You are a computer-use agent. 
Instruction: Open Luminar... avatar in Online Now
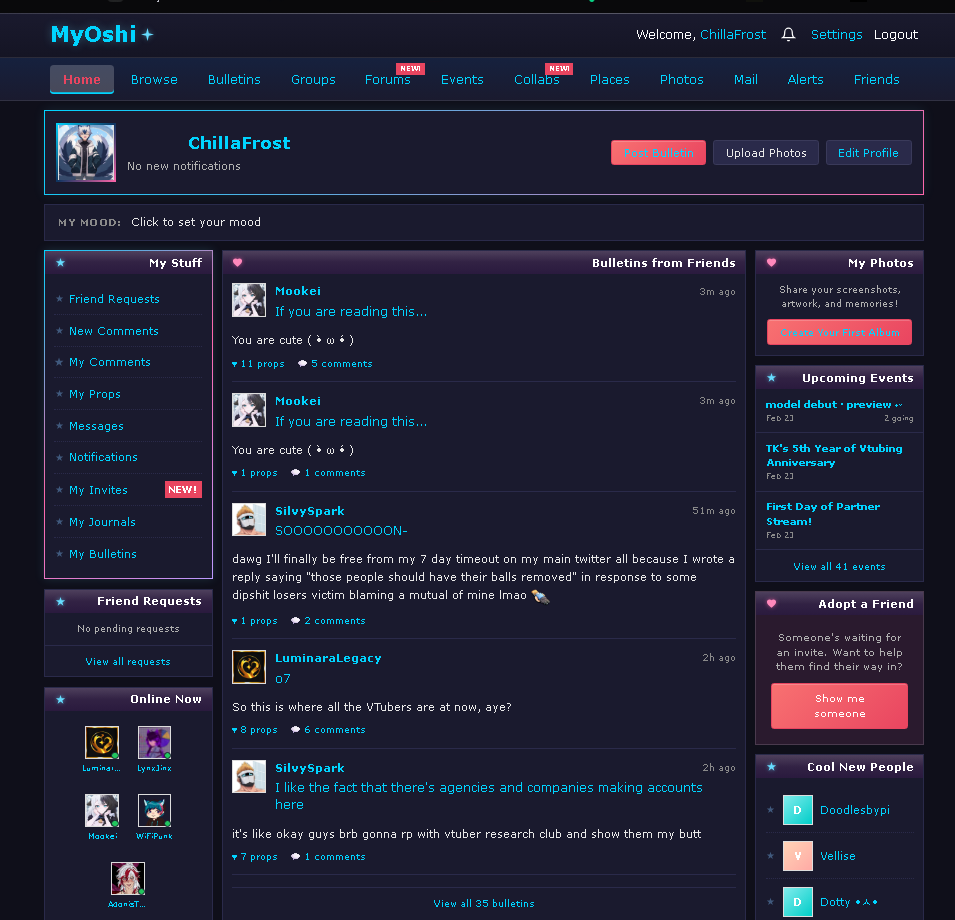point(102,742)
